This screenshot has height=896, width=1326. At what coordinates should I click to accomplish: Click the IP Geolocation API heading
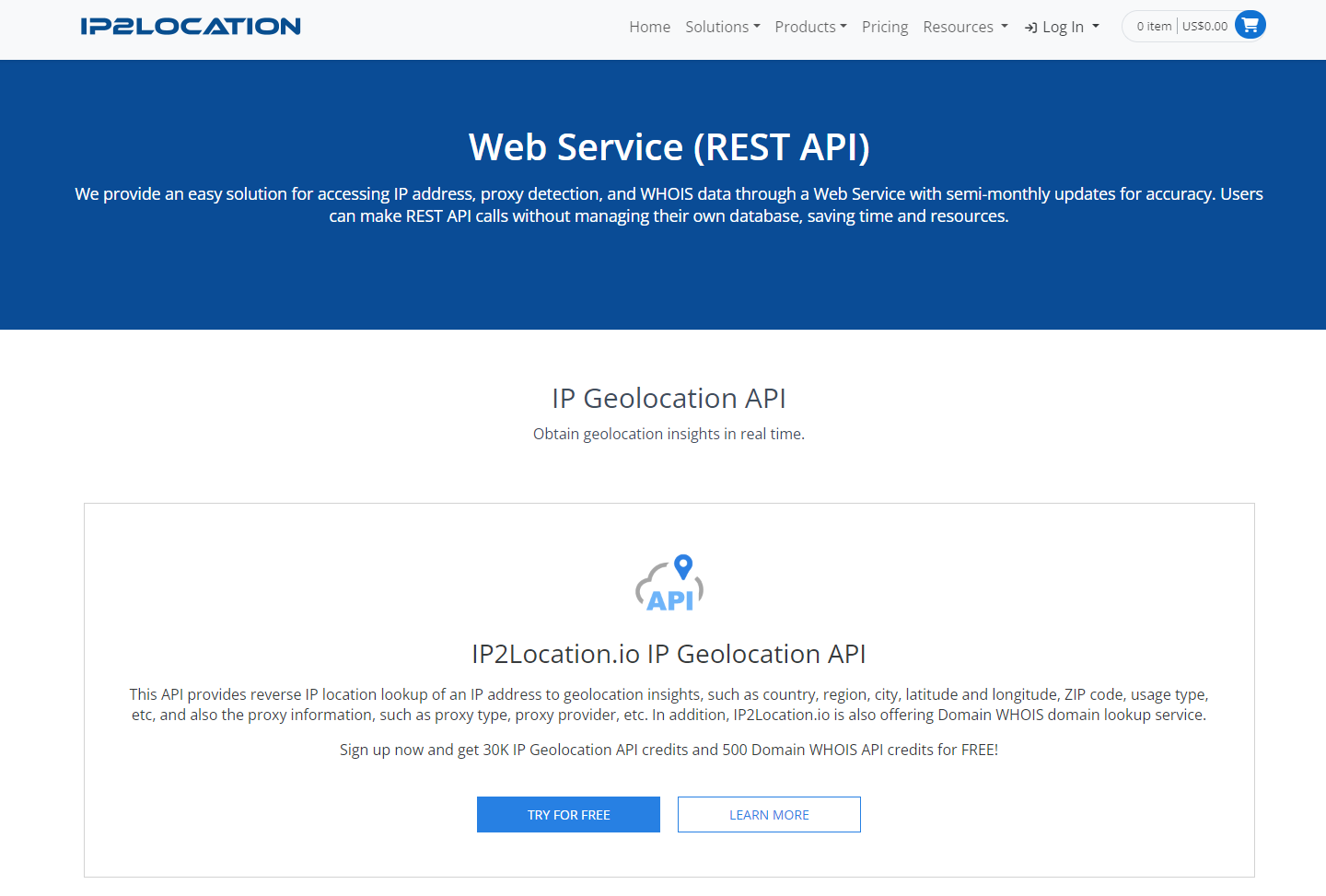pyautogui.click(x=669, y=398)
